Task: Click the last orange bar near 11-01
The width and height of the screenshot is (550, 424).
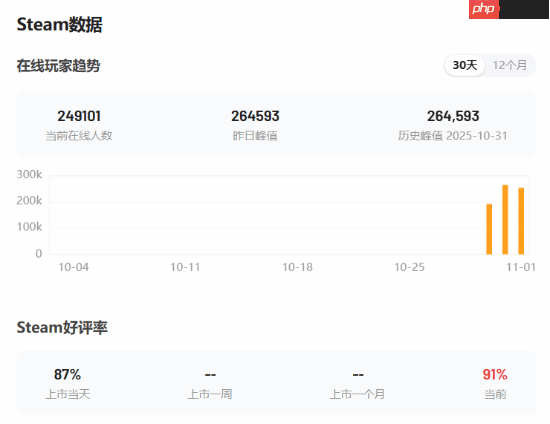Action: (x=521, y=221)
